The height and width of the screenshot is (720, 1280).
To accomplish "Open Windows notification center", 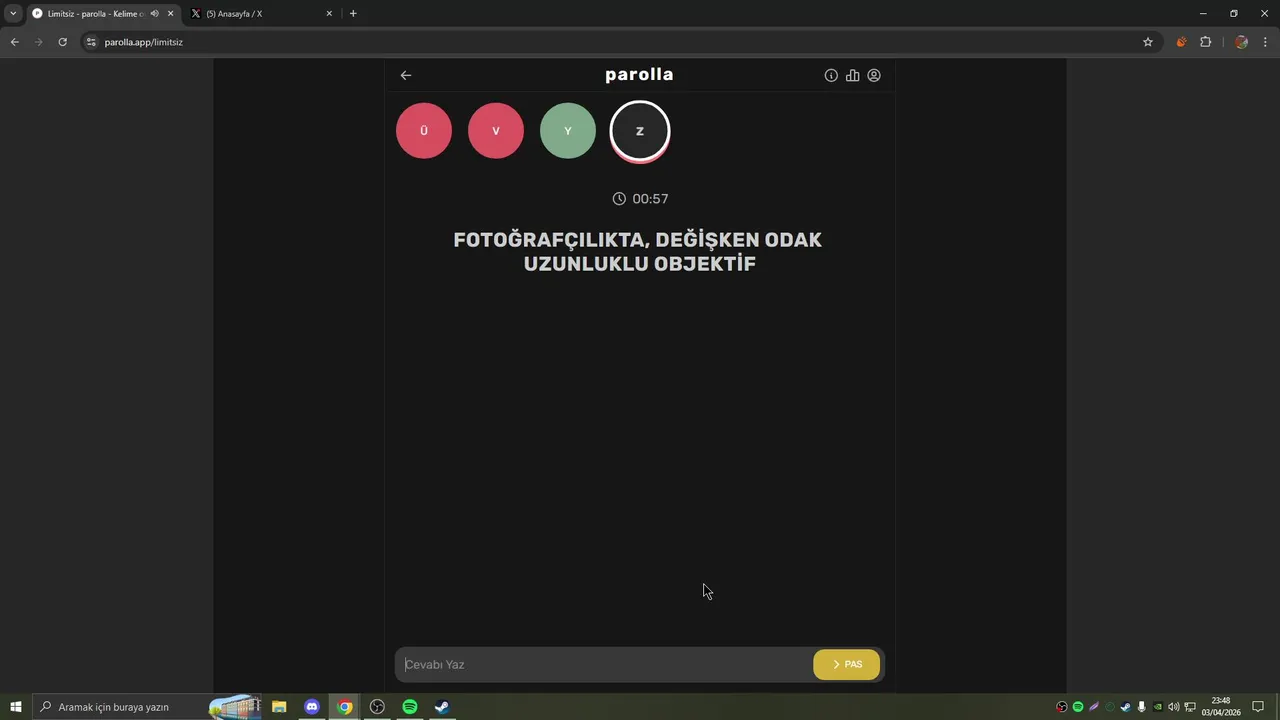I will [x=1258, y=707].
